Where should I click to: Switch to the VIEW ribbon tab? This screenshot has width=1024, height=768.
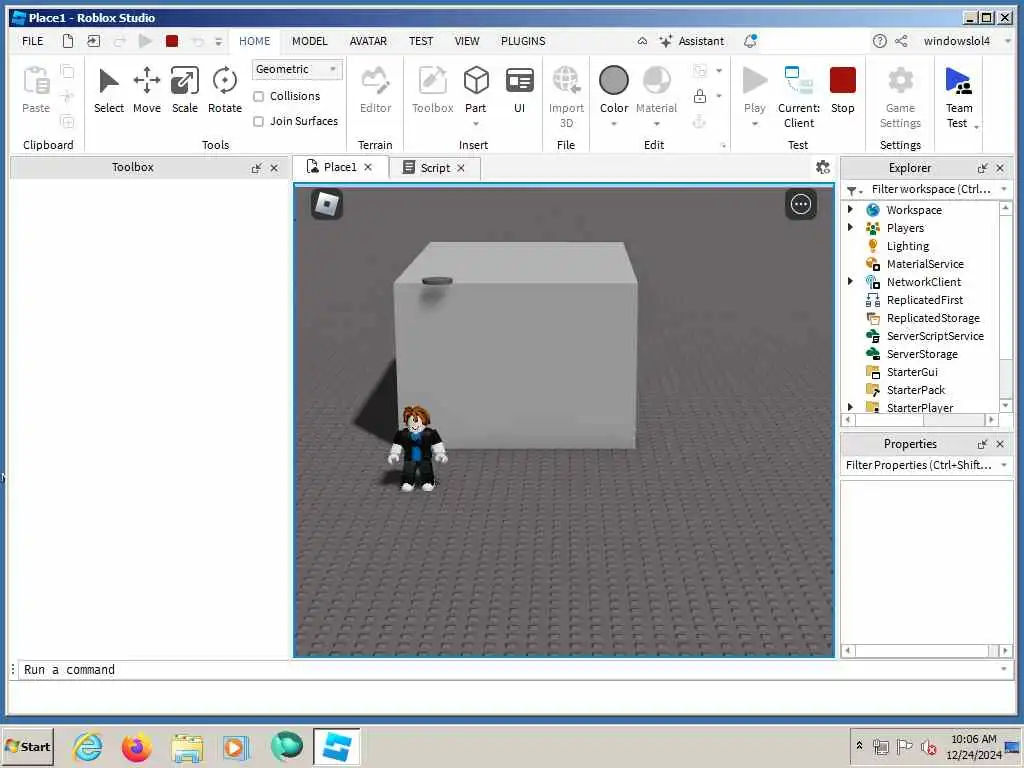point(467,41)
